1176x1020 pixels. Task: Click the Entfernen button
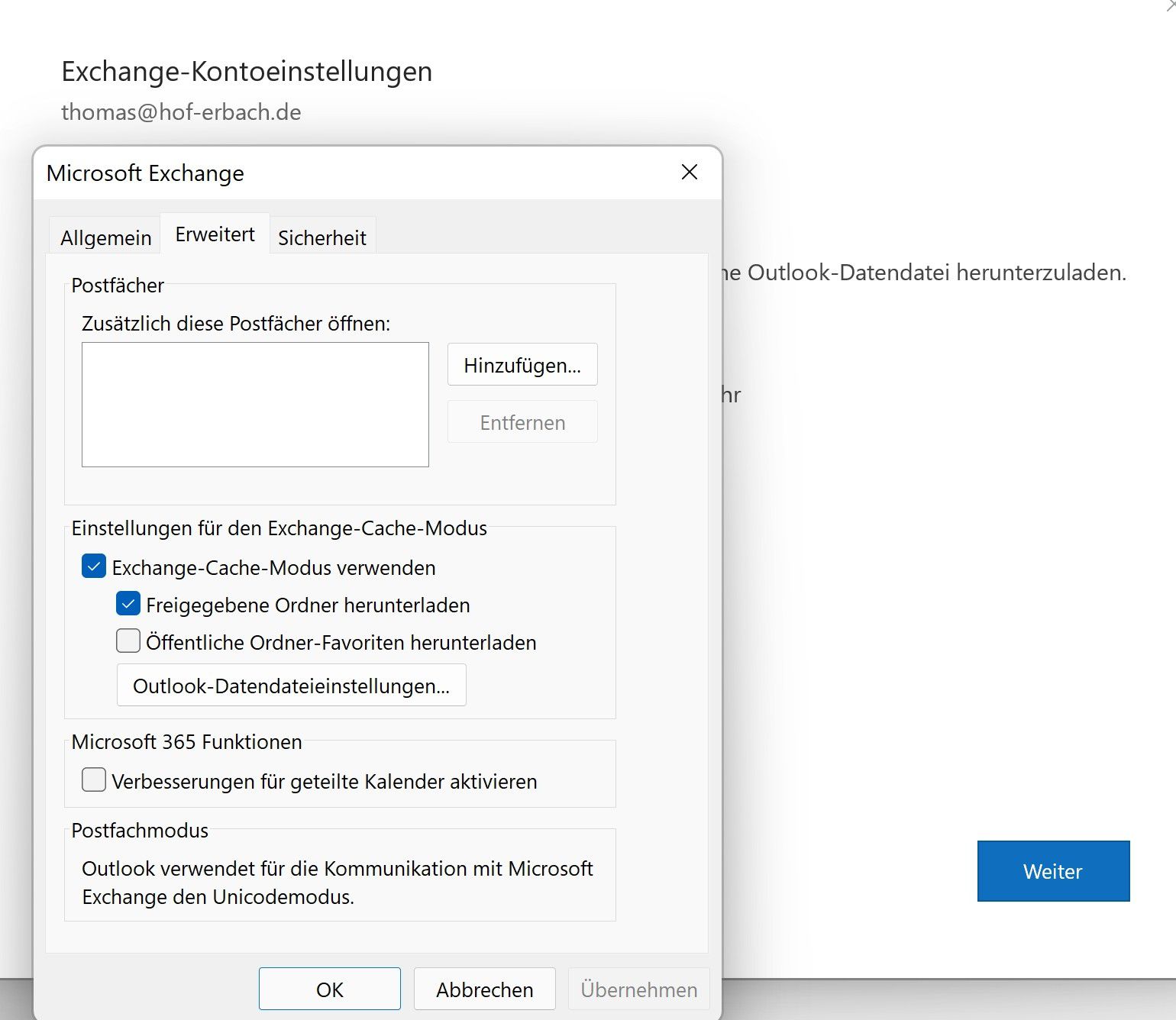click(x=522, y=422)
